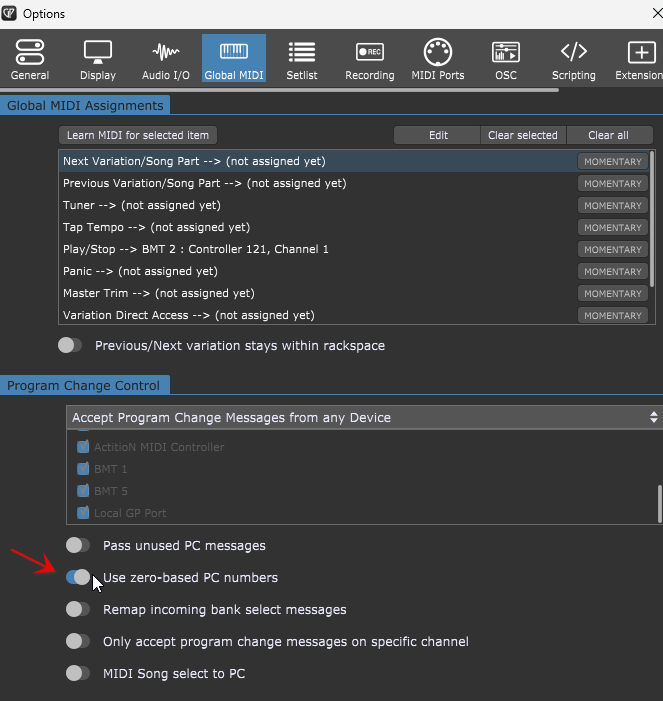Click the options tab bar horizontal scrollbar
This screenshot has height=701, width=663.
coord(279,90)
